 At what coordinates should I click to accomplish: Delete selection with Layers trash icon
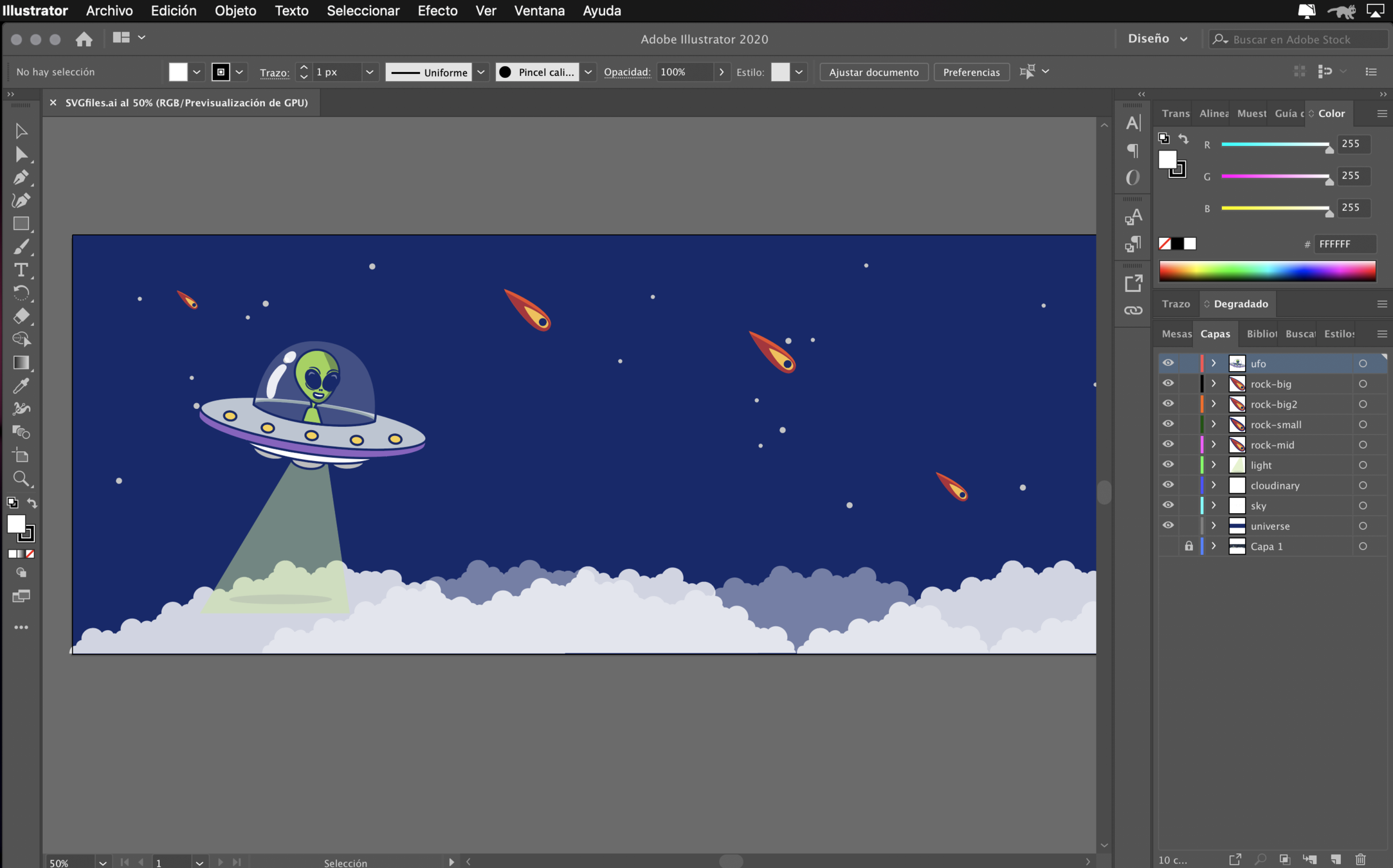pos(1360,860)
